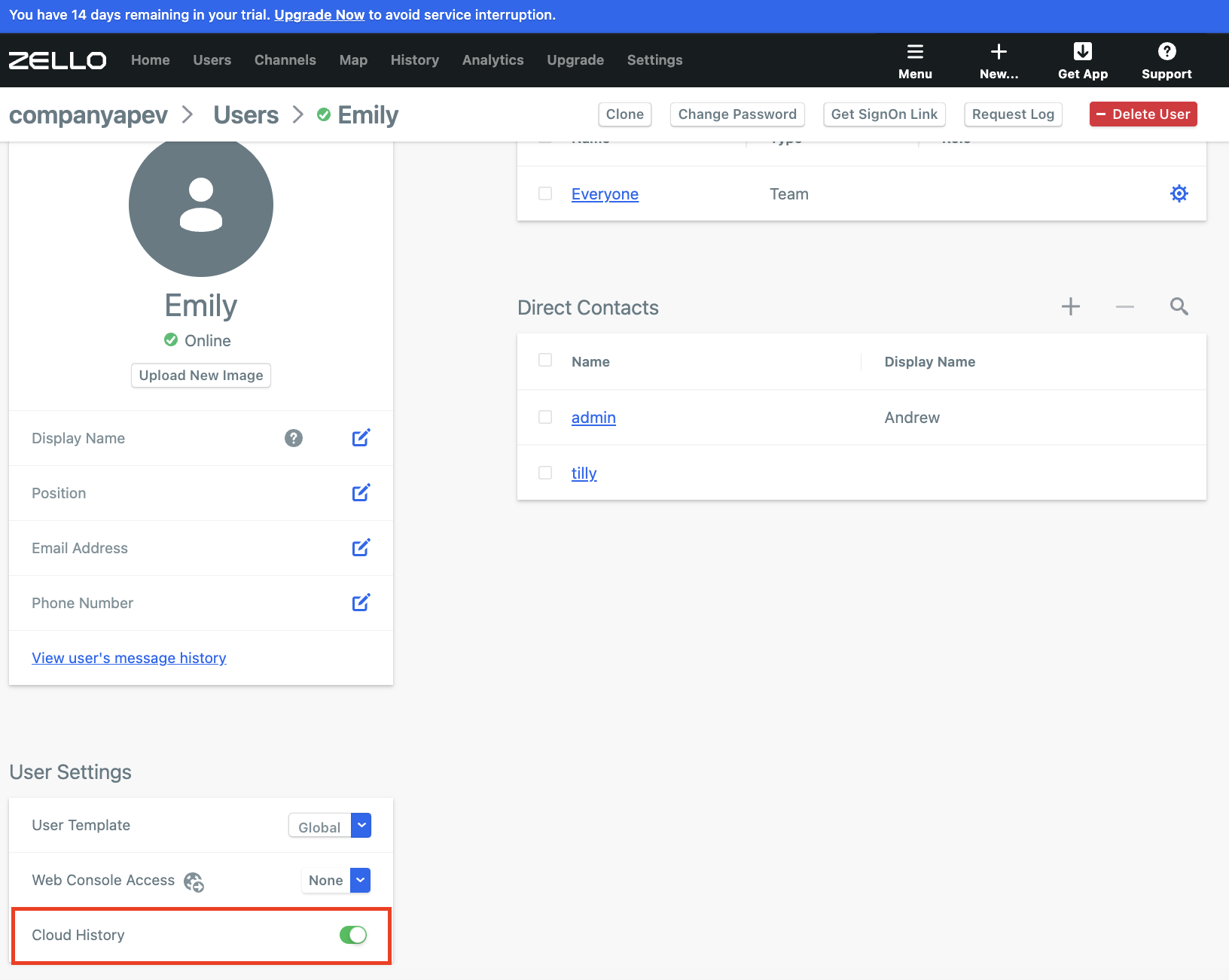Open the admin contact link
Viewport: 1229px width, 980px height.
(593, 418)
